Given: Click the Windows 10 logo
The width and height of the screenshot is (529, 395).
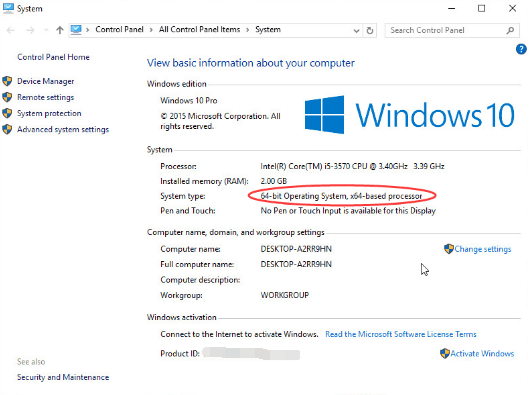Looking at the screenshot, I should (x=410, y=115).
